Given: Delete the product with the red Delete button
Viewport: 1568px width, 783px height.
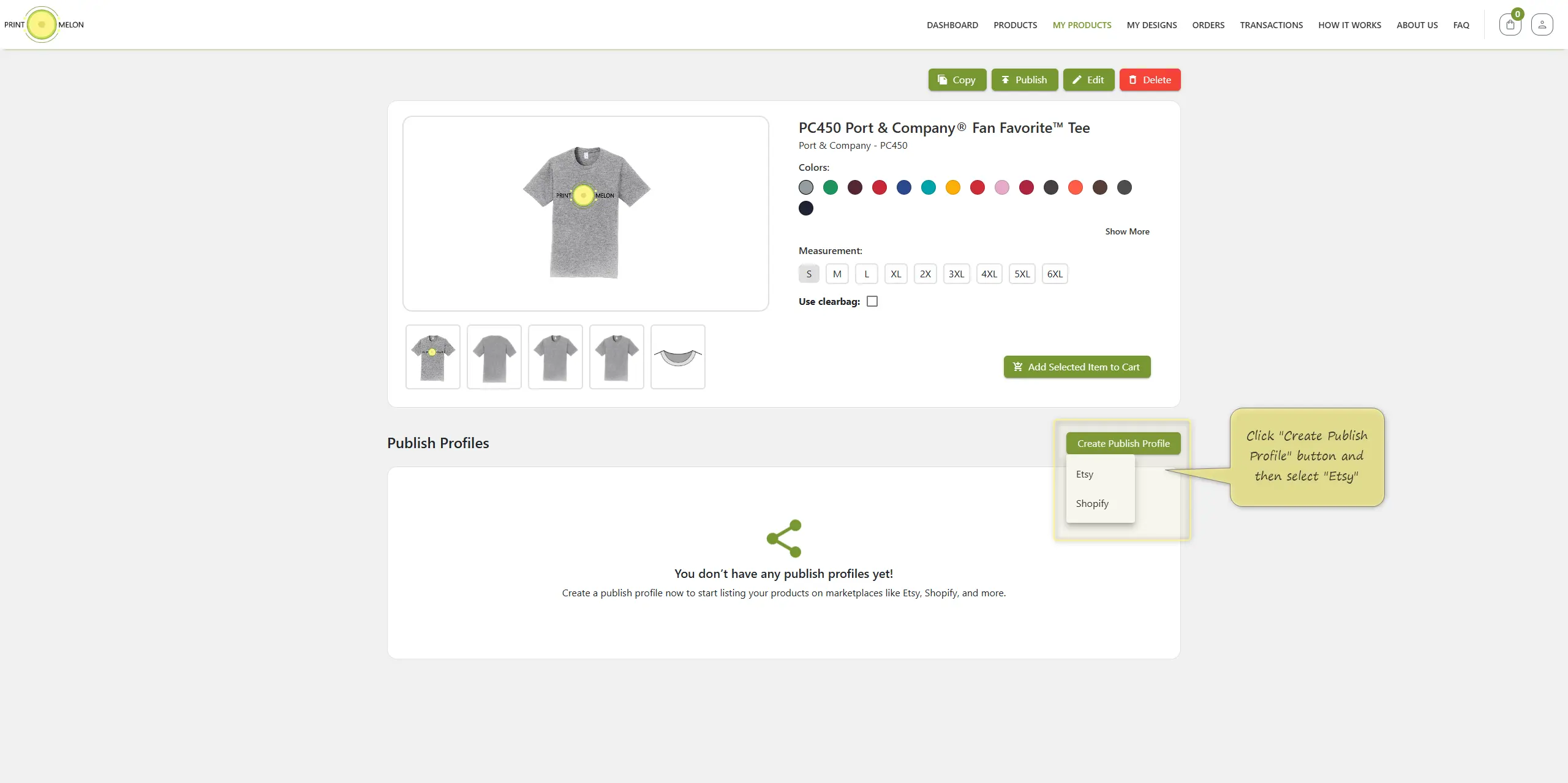Looking at the screenshot, I should 1150,80.
